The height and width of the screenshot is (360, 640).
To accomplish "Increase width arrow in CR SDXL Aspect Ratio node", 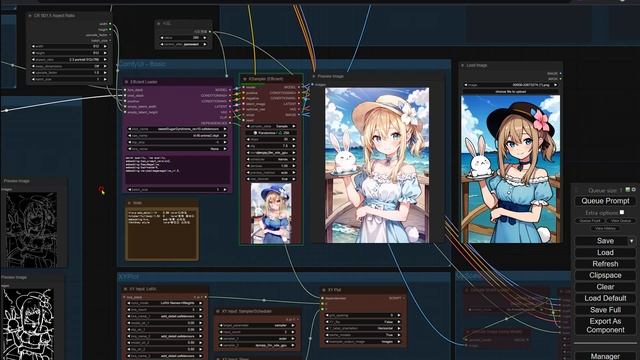I will click(105, 47).
